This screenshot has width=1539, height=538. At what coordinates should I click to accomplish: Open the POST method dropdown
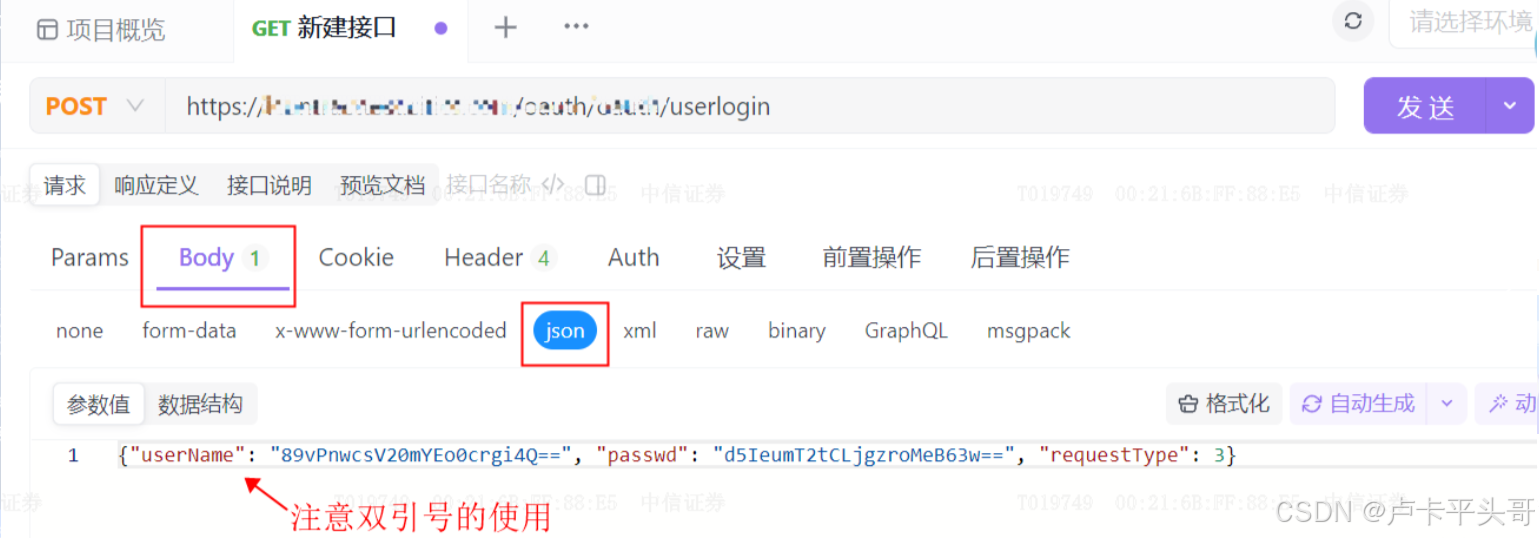click(97, 106)
